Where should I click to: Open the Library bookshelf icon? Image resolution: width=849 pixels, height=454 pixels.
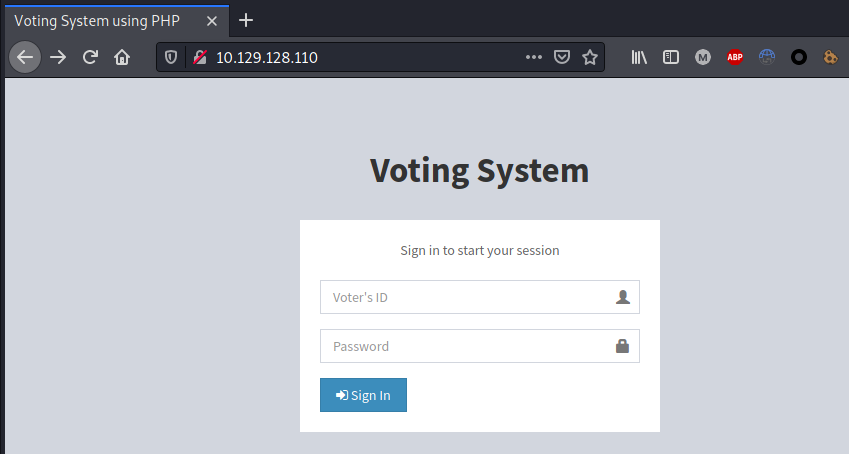click(x=639, y=57)
